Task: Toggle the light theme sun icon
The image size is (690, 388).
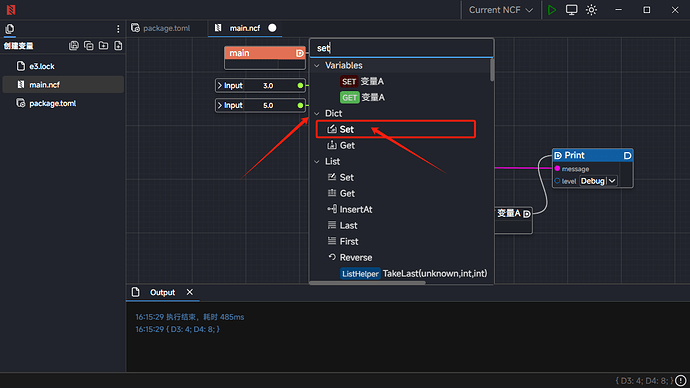Action: 591,10
